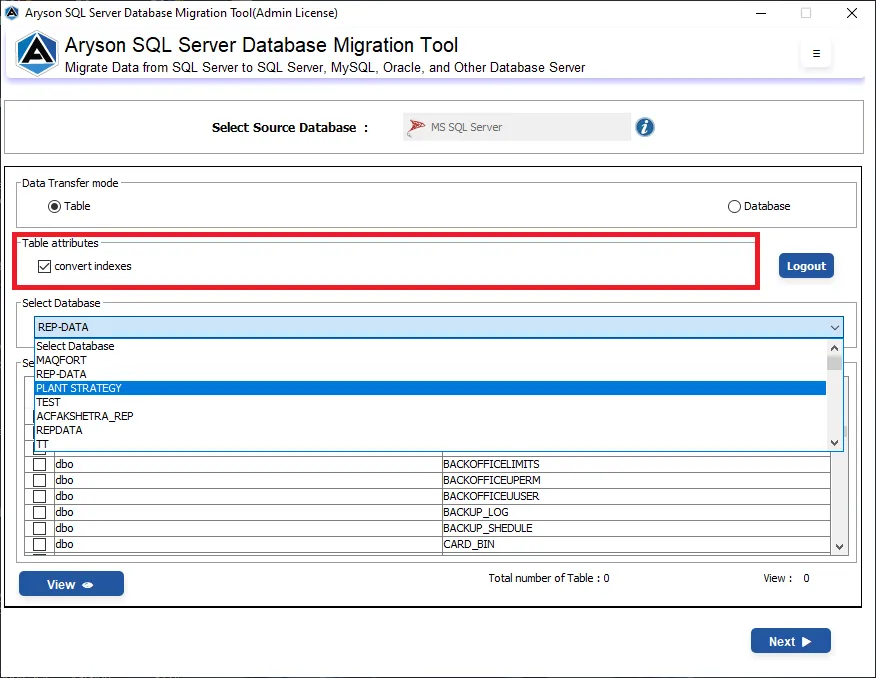
Task: Open the hamburger menu icon
Action: pos(816,54)
